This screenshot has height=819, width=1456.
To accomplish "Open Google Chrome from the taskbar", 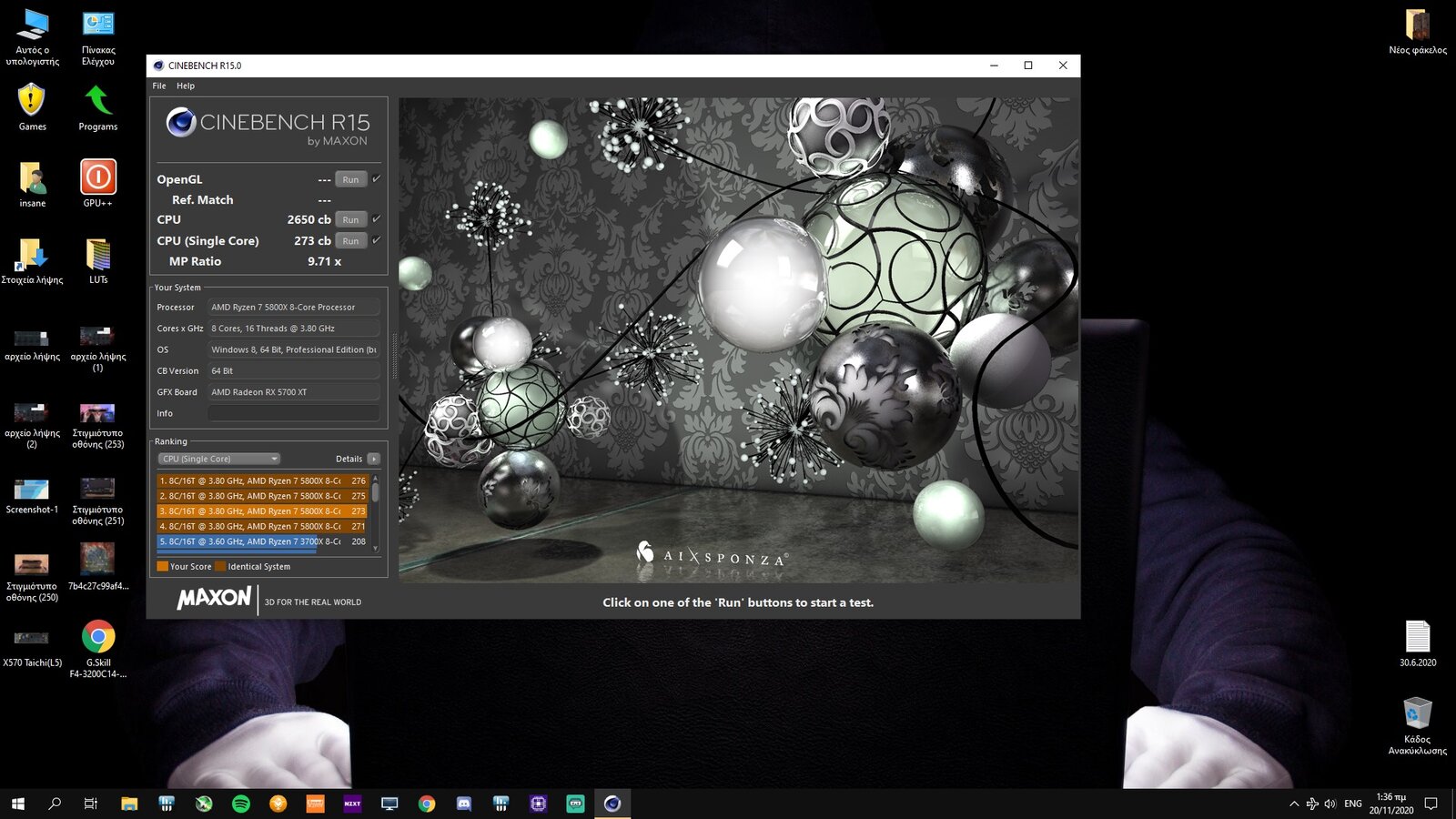I will pos(427,804).
